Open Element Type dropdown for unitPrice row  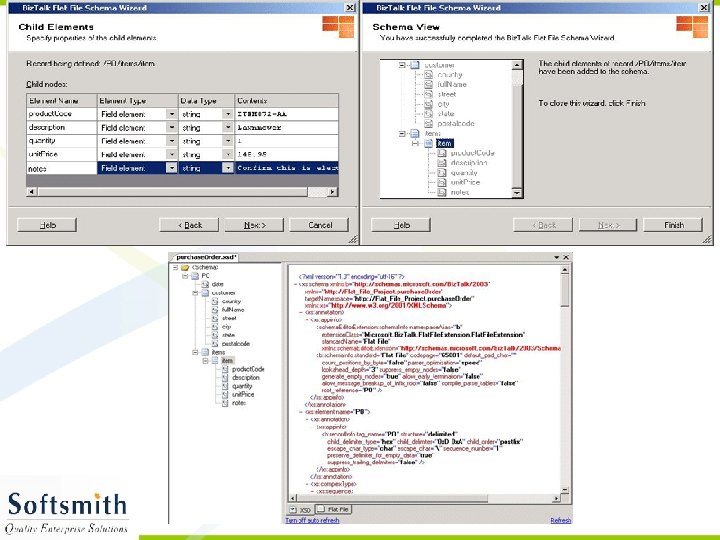(x=171, y=154)
